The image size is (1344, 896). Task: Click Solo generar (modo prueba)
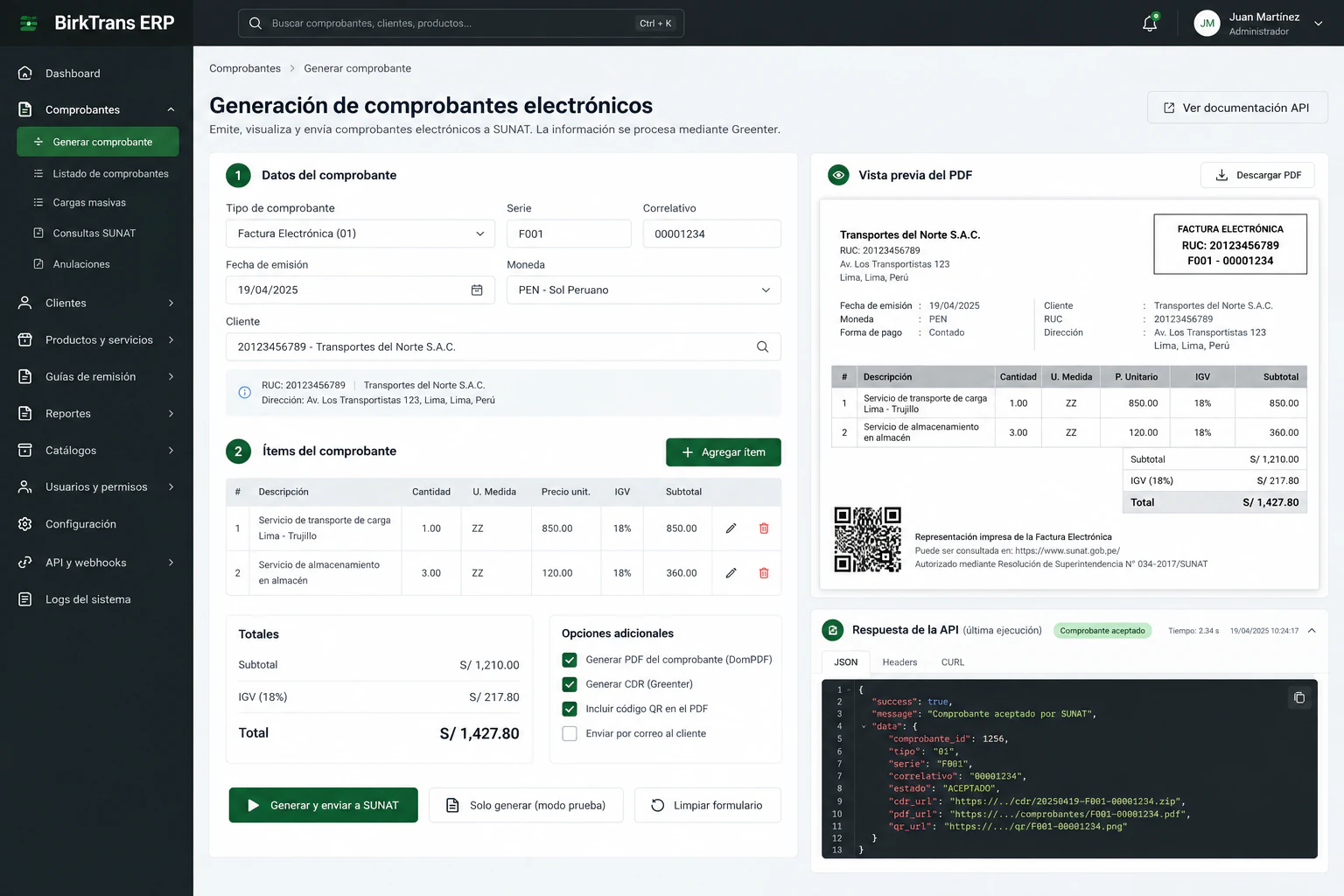pos(526,805)
